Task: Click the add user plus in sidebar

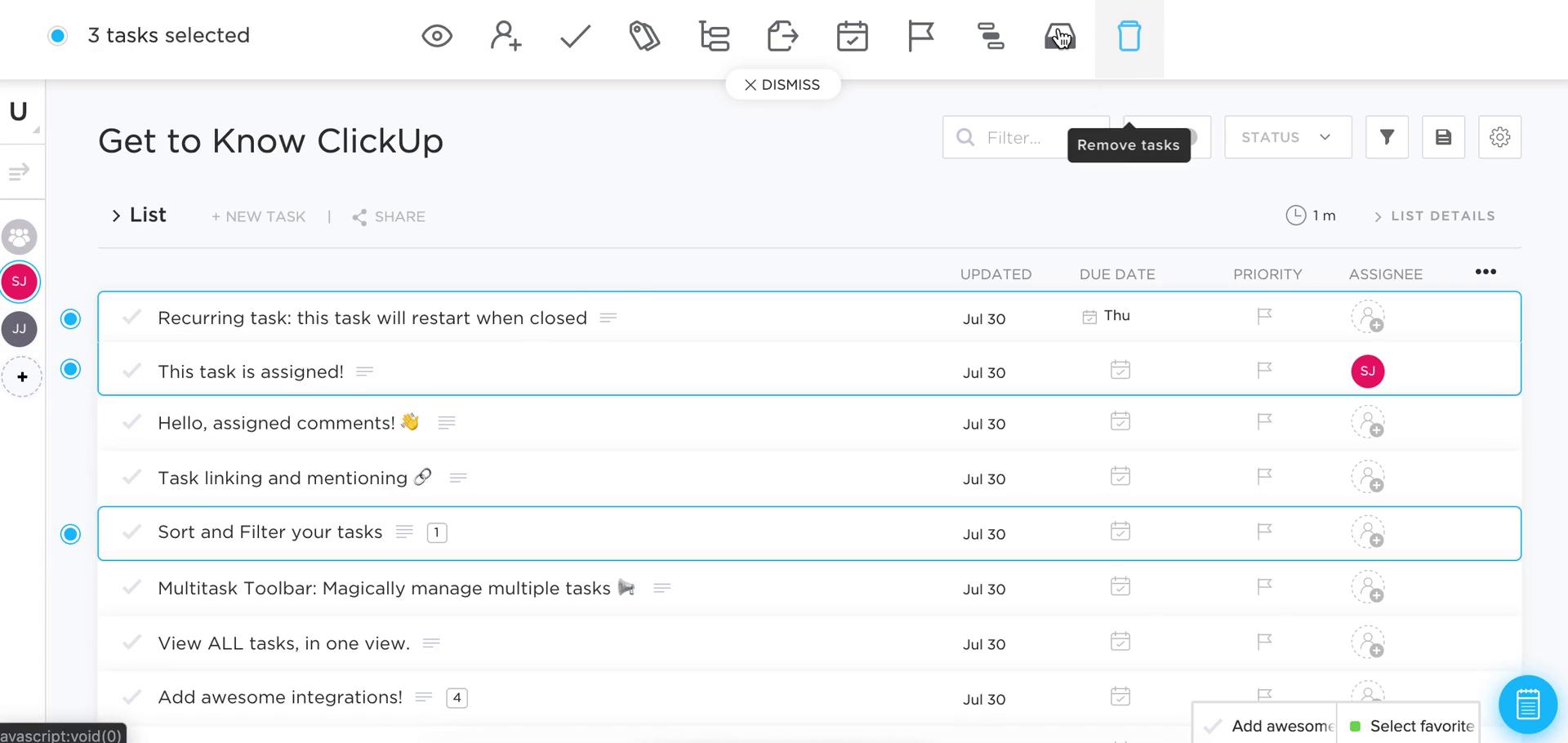Action: (x=22, y=376)
